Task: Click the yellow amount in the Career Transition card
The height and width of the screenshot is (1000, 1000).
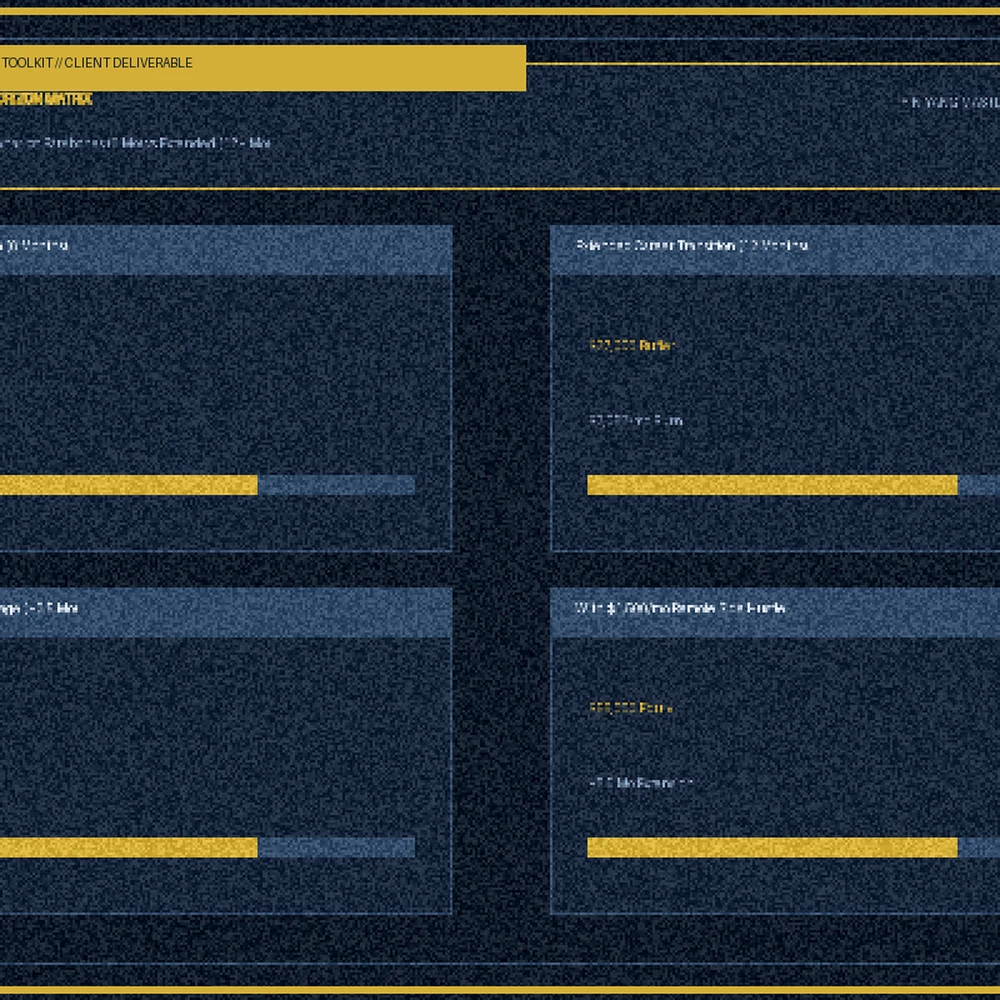Action: click(x=632, y=345)
